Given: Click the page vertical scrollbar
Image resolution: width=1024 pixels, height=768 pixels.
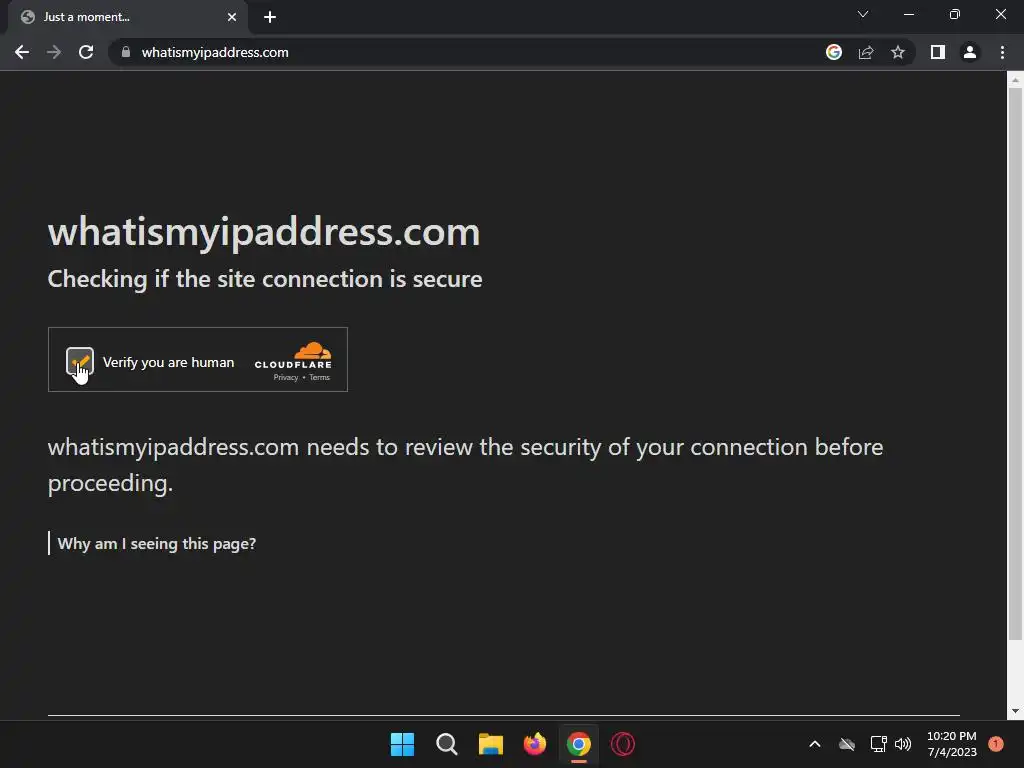Looking at the screenshot, I should tap(1015, 363).
